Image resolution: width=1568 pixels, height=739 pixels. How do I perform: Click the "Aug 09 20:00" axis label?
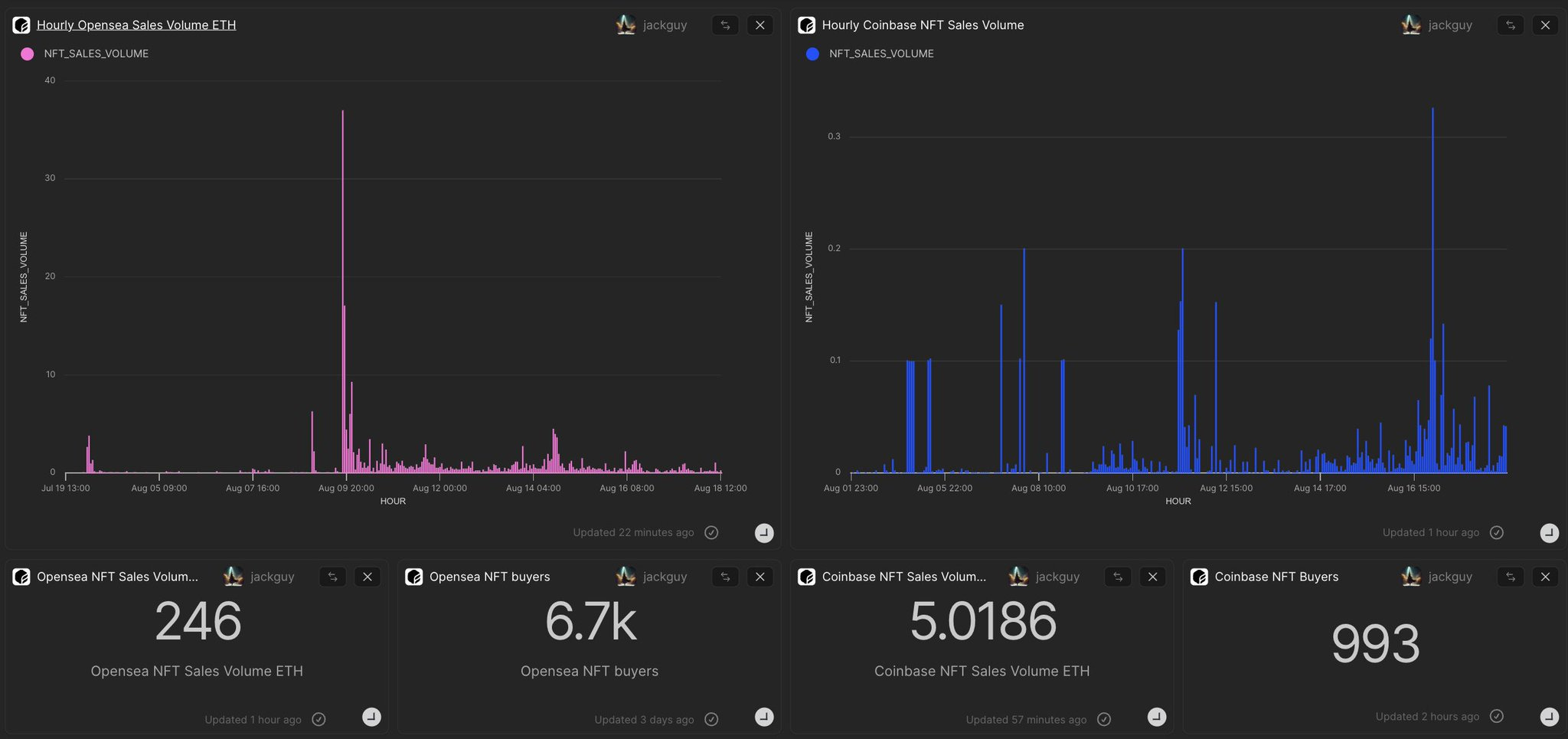point(346,489)
